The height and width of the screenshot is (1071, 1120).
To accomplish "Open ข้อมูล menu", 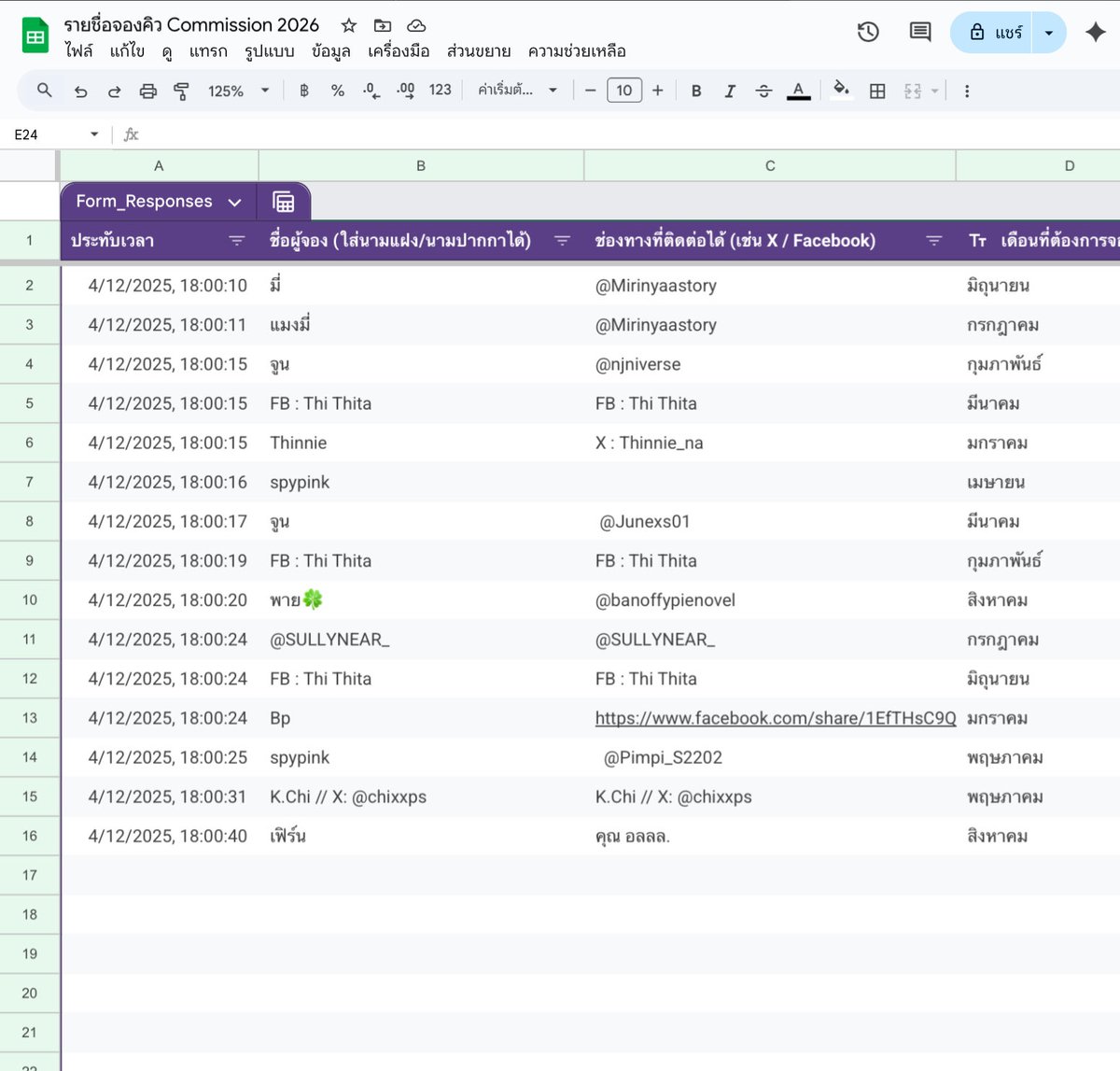I will coord(331,51).
